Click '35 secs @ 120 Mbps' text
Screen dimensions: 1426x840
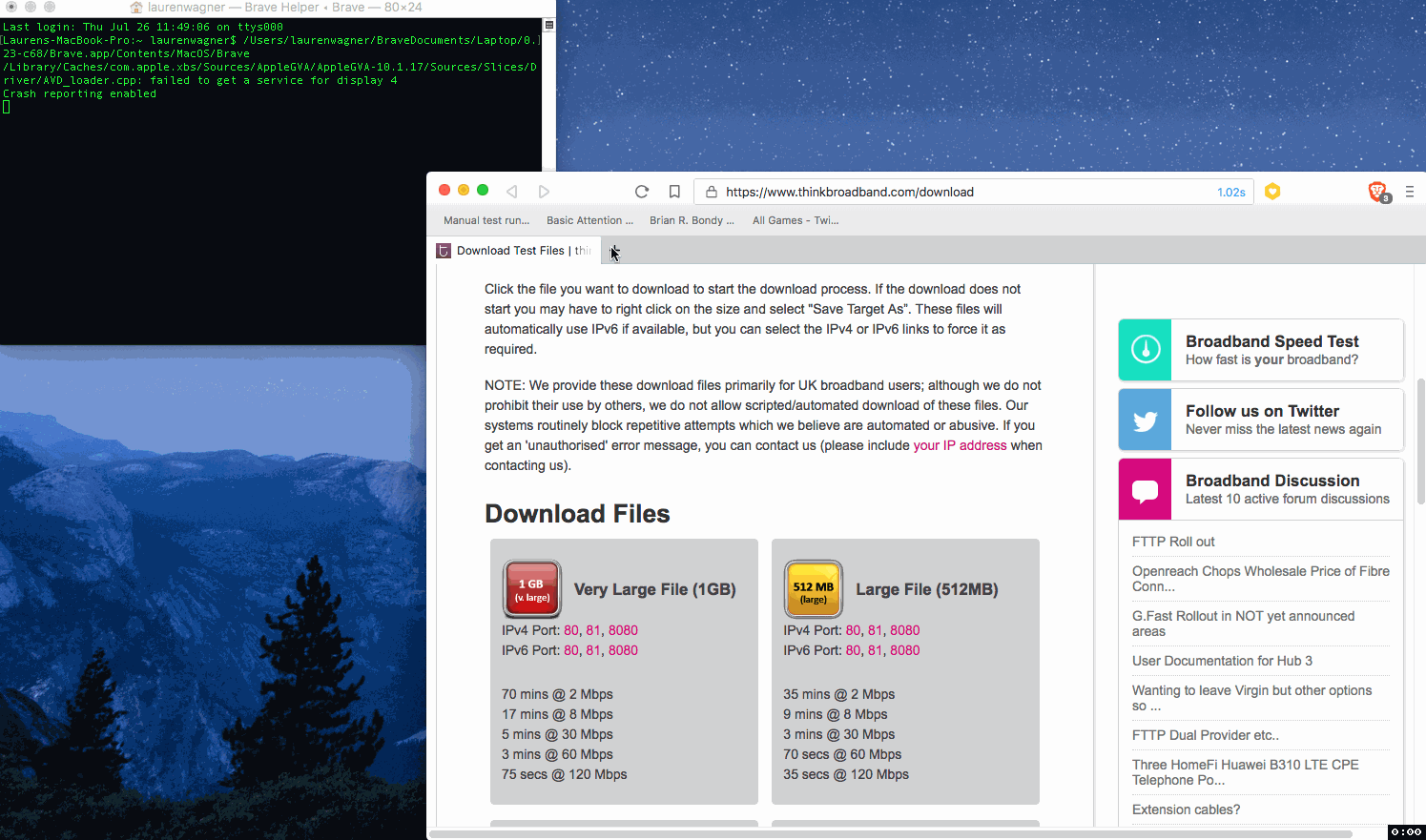coord(846,774)
